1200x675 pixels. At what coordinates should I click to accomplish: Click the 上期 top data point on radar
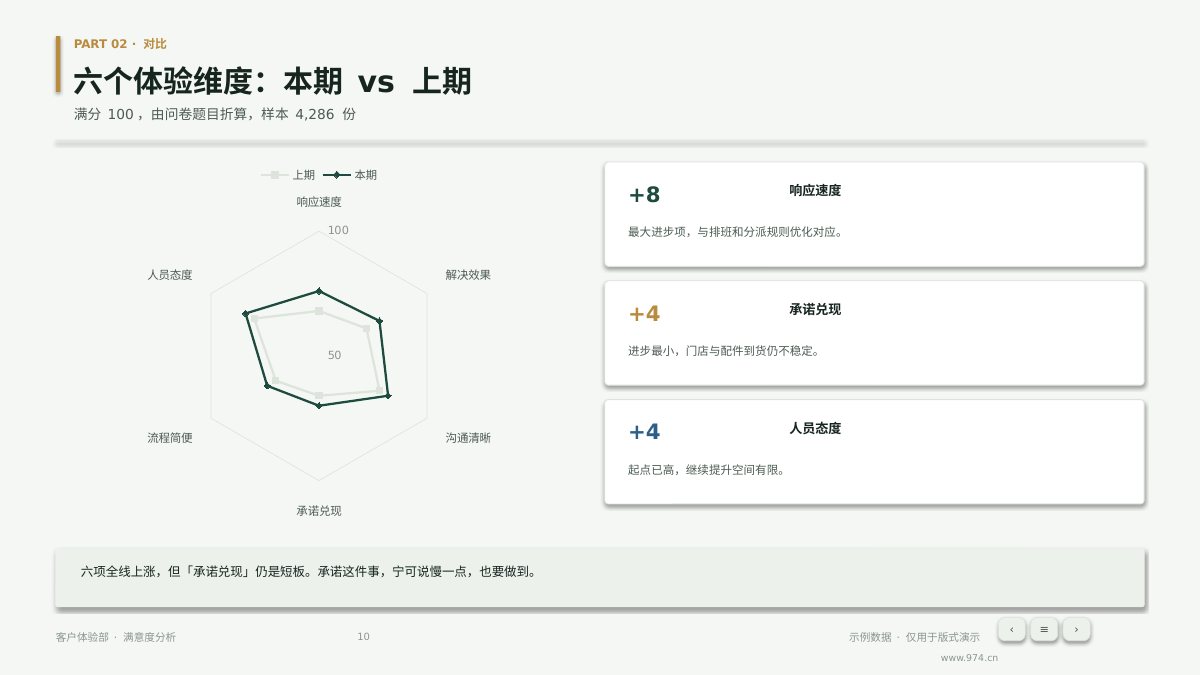pos(319,312)
